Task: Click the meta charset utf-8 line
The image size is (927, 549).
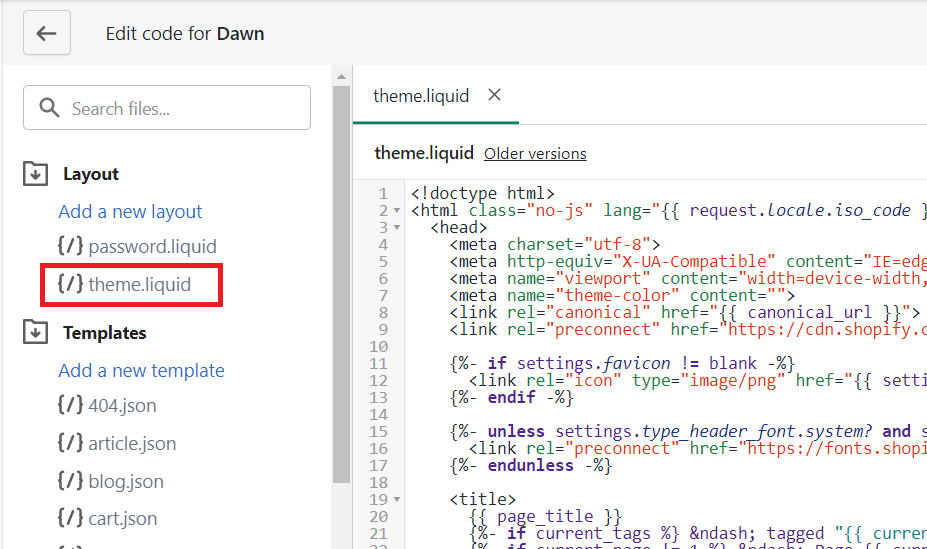Action: [555, 244]
